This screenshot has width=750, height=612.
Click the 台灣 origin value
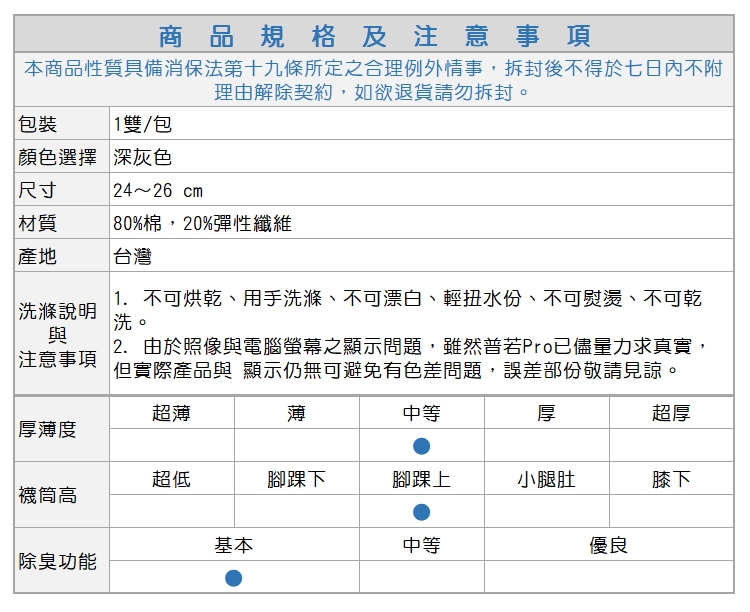(x=132, y=256)
